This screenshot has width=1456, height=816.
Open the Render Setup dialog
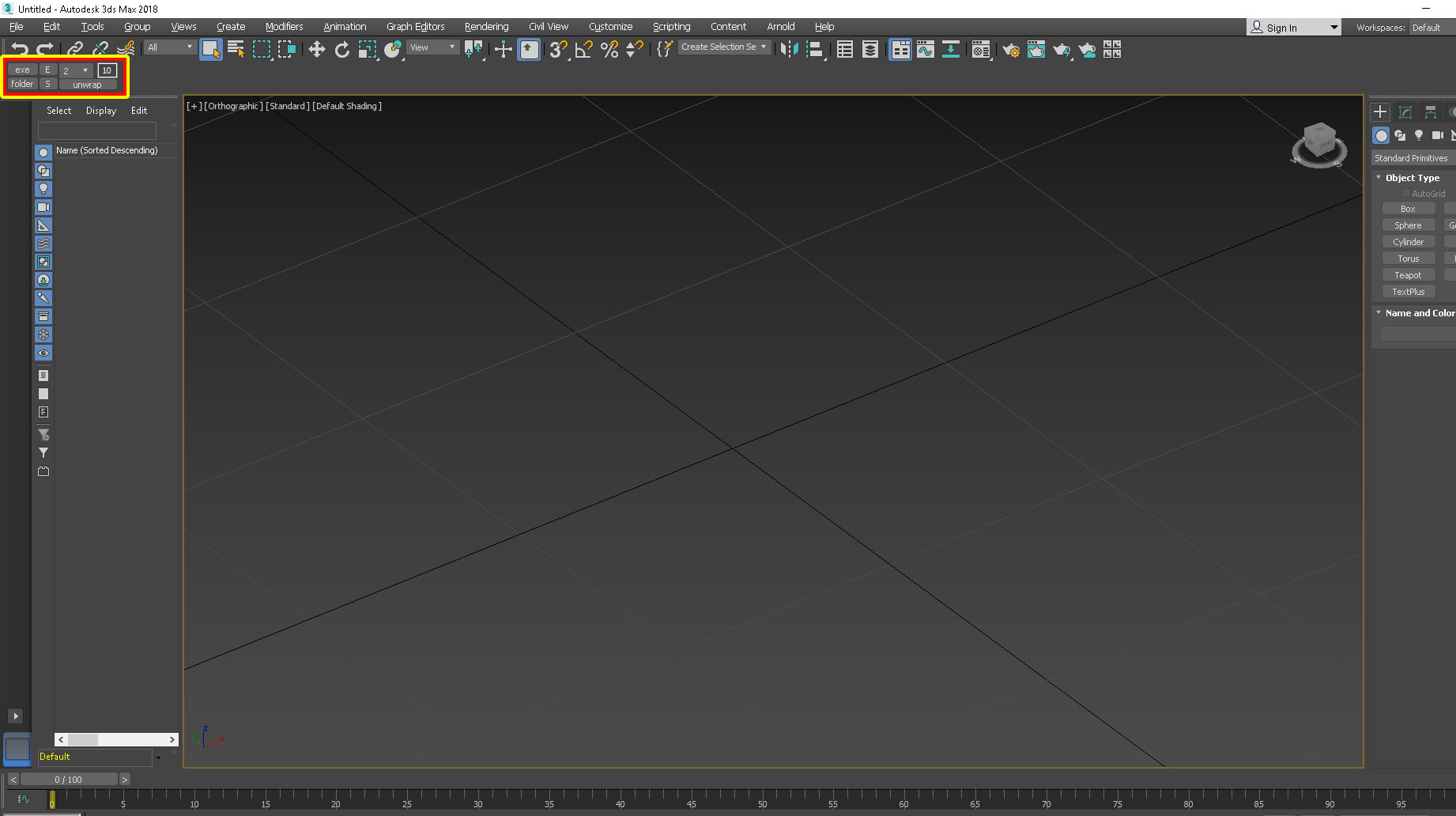pos(1010,50)
